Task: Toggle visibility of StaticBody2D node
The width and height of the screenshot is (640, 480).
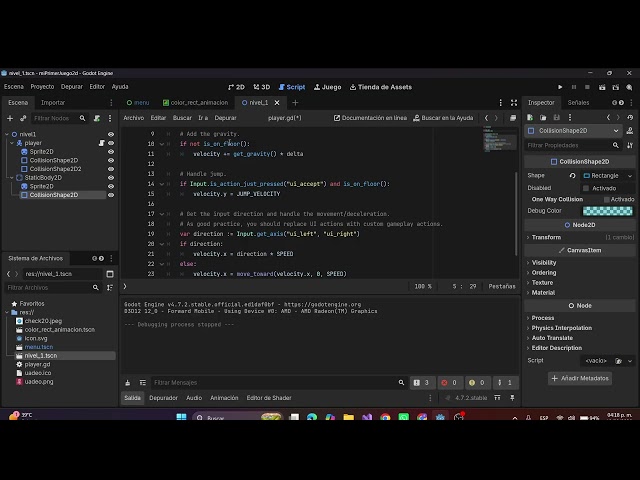Action: click(111, 178)
